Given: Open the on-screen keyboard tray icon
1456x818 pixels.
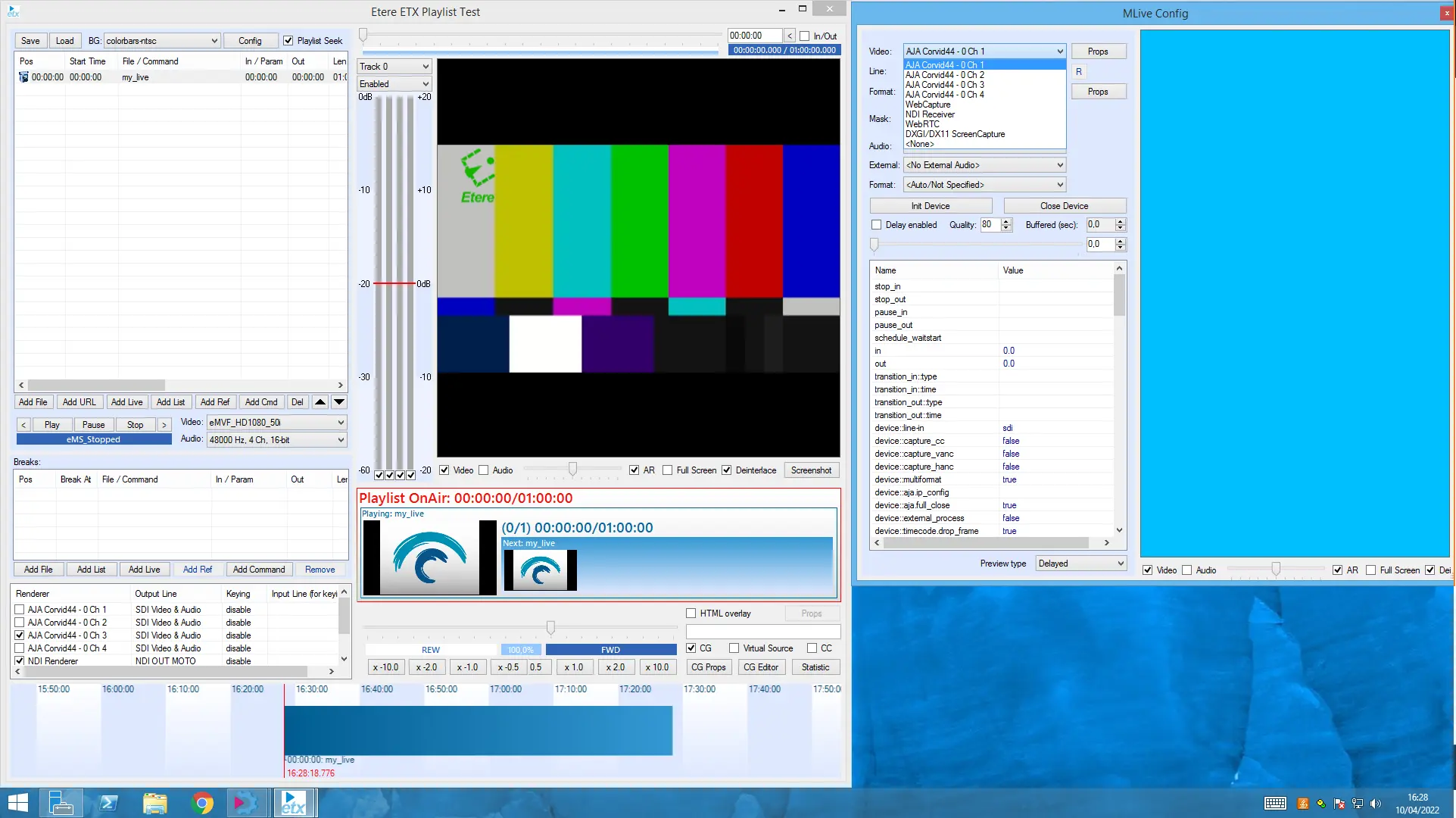Looking at the screenshot, I should tap(1274, 804).
